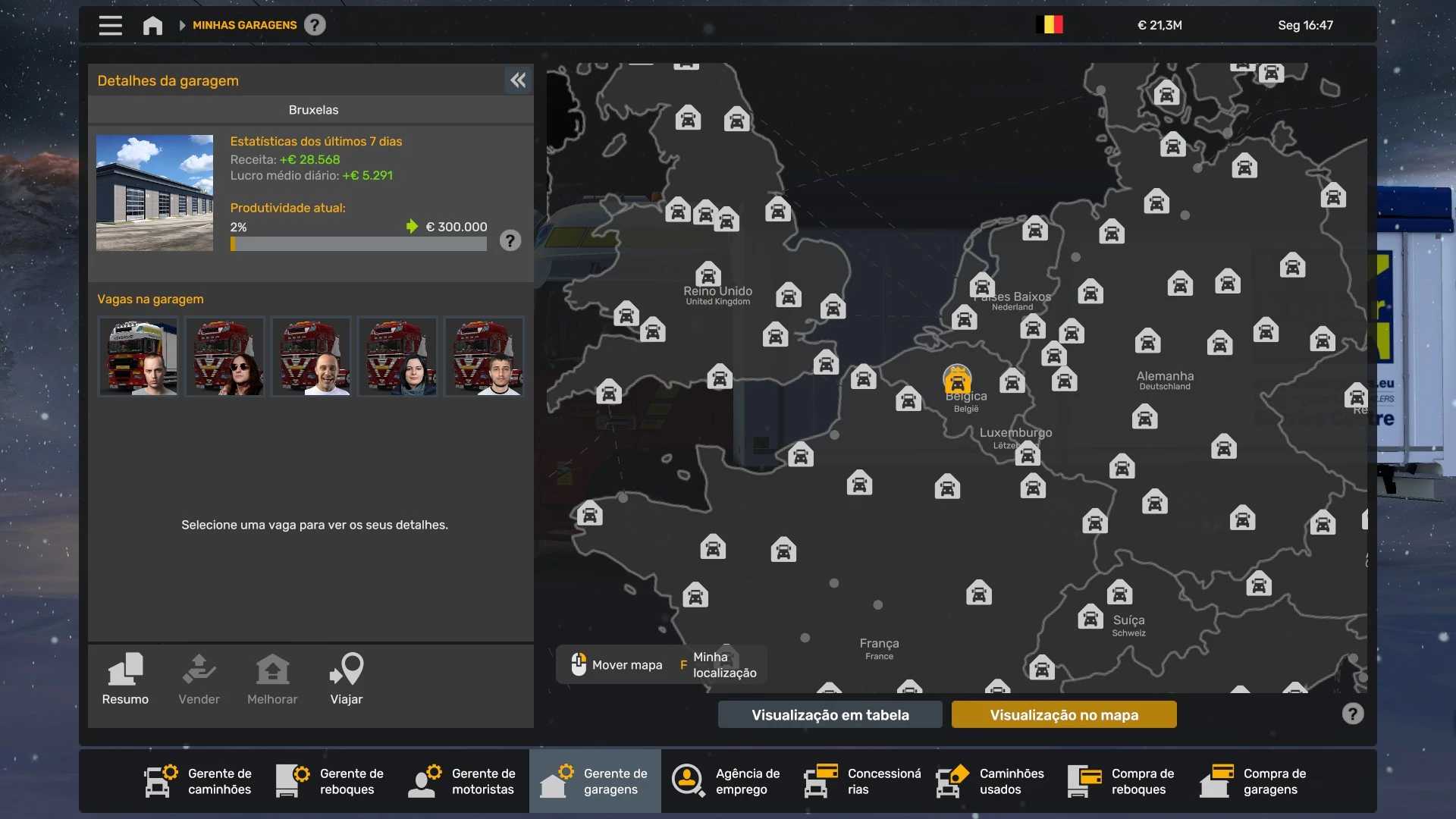Go to home screen icon
The image size is (1456, 819).
(152, 25)
